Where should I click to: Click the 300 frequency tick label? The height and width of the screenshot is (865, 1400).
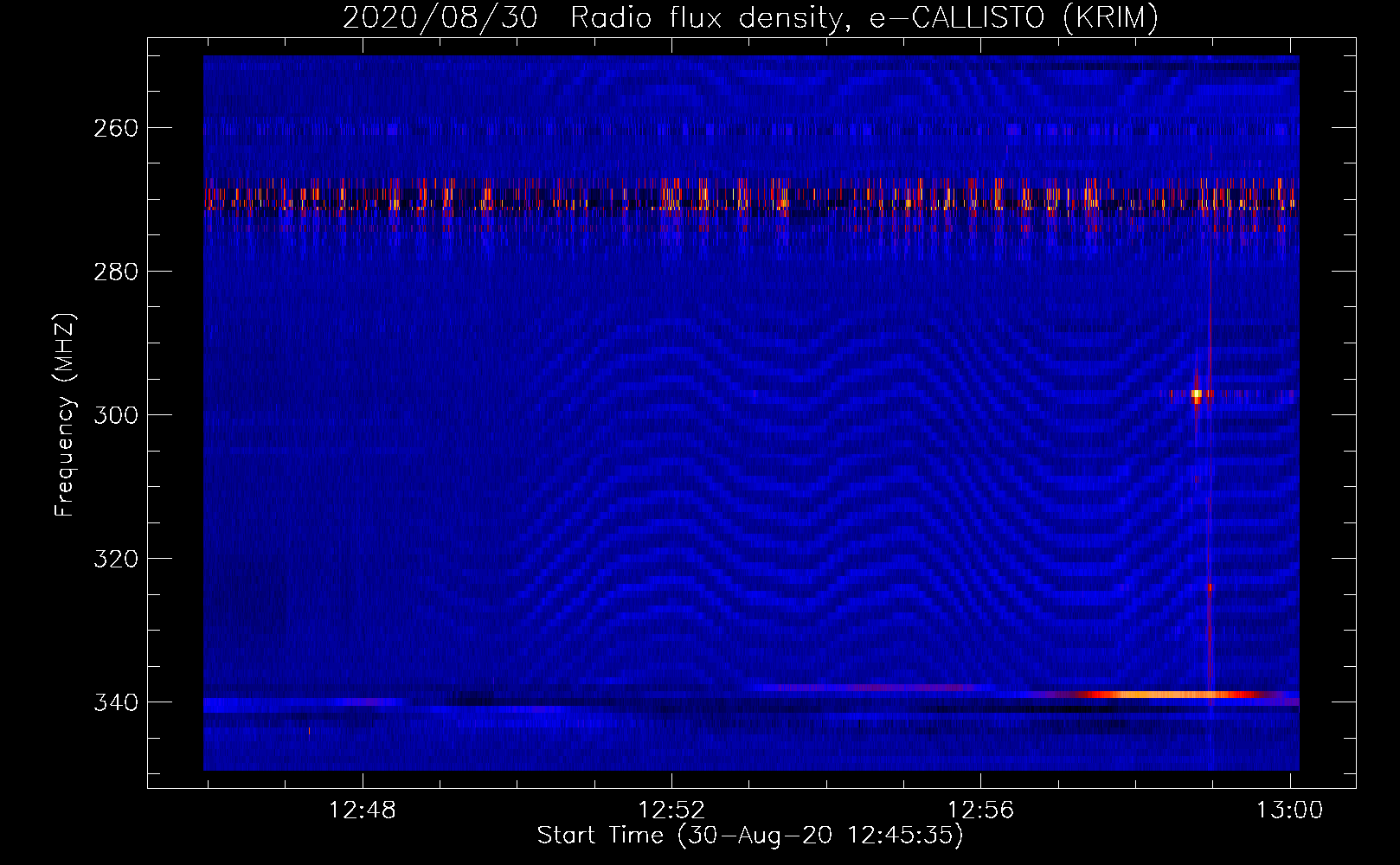click(x=116, y=415)
